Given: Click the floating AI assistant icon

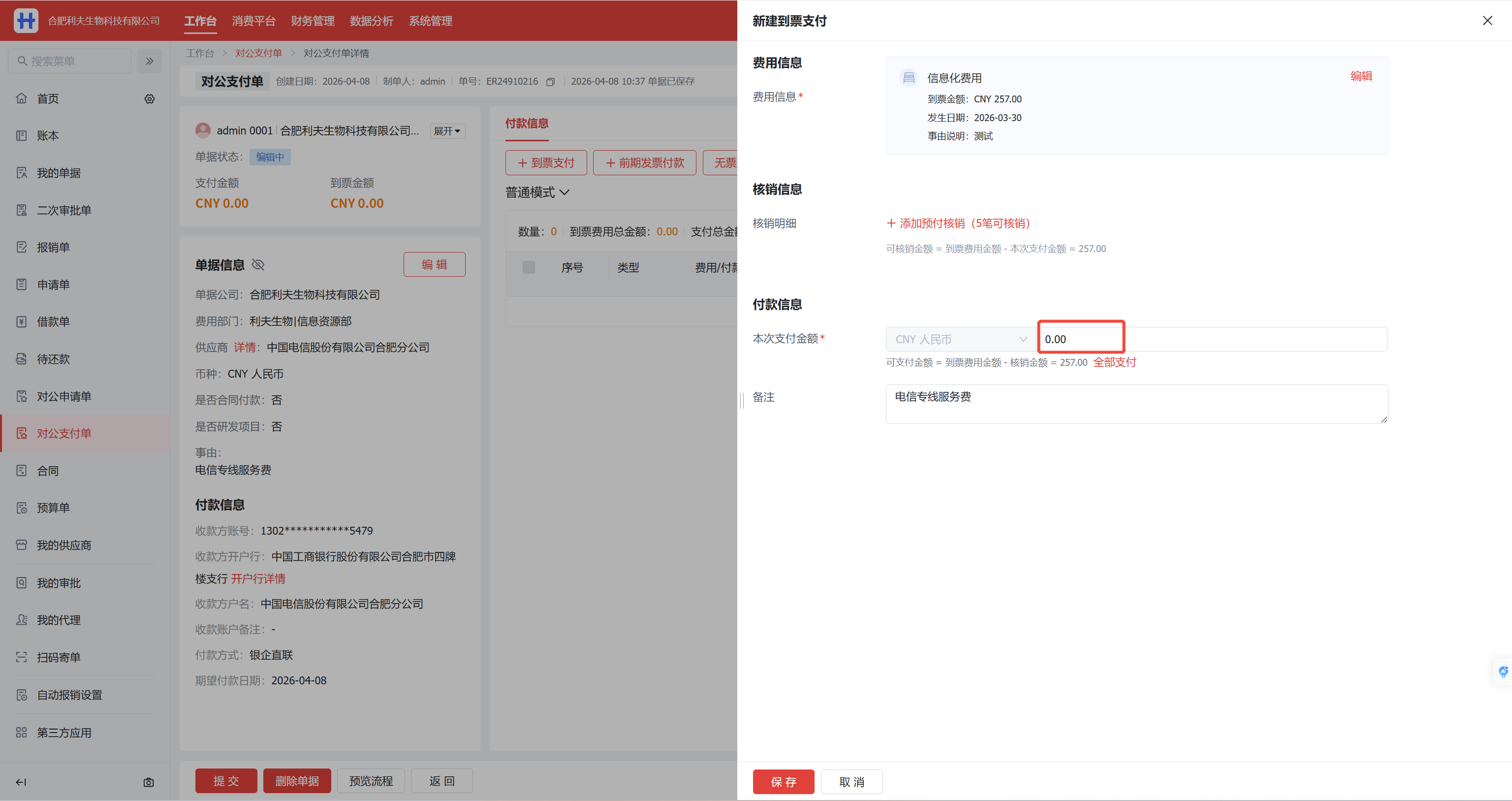Looking at the screenshot, I should pyautogui.click(x=1503, y=671).
